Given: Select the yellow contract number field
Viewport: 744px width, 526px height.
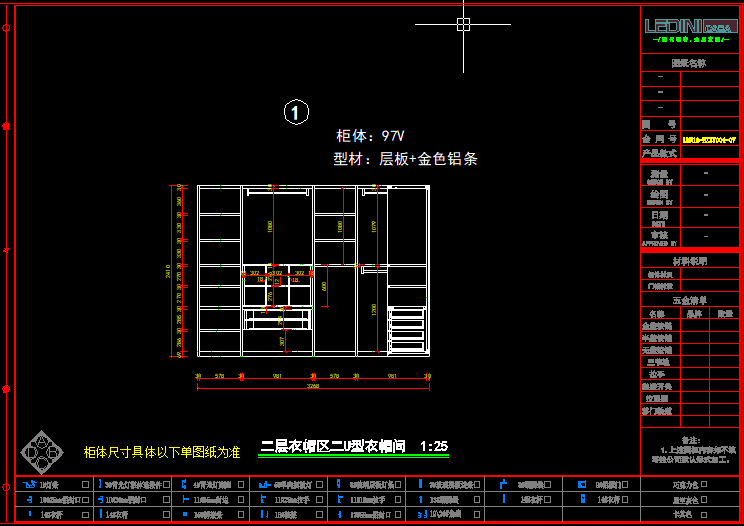Looking at the screenshot, I should click(709, 139).
